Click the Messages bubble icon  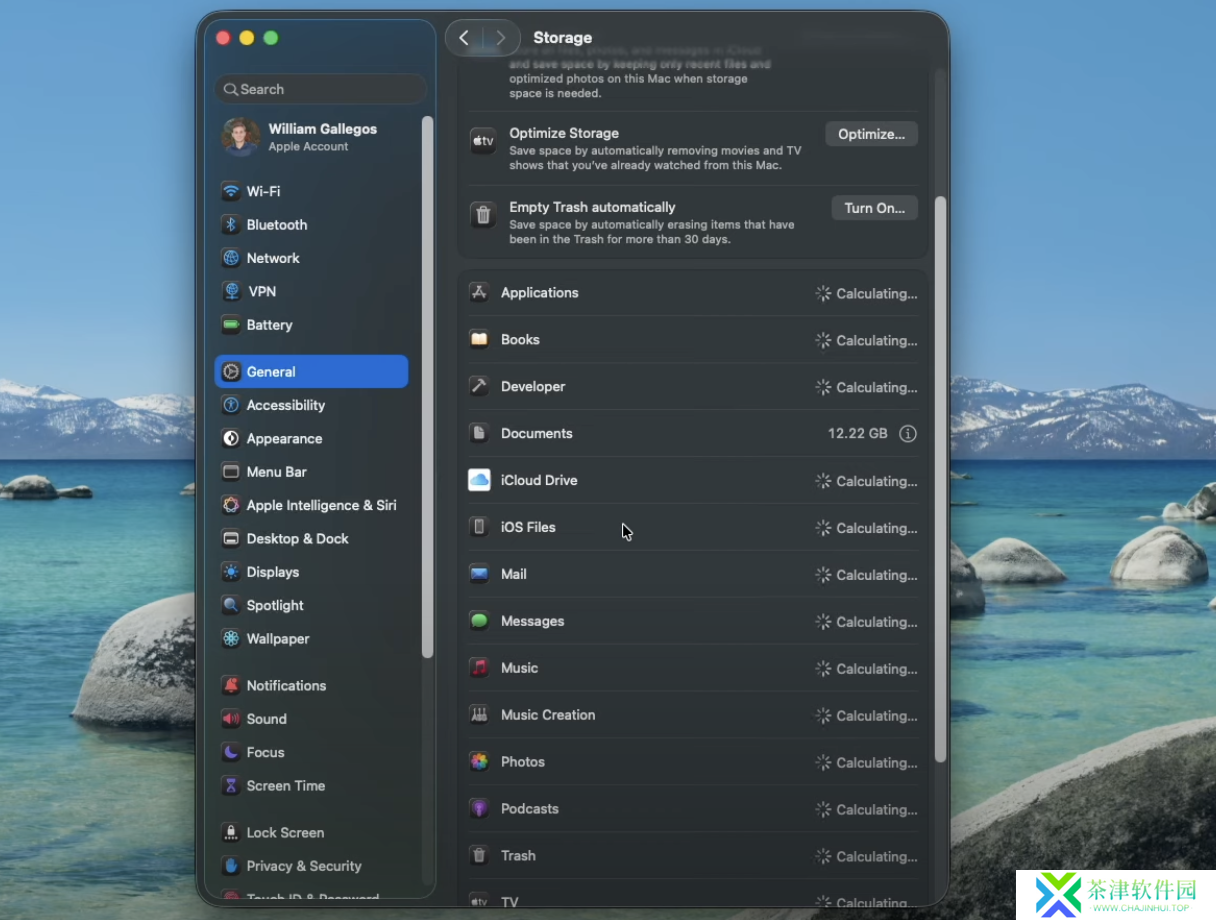coord(479,621)
